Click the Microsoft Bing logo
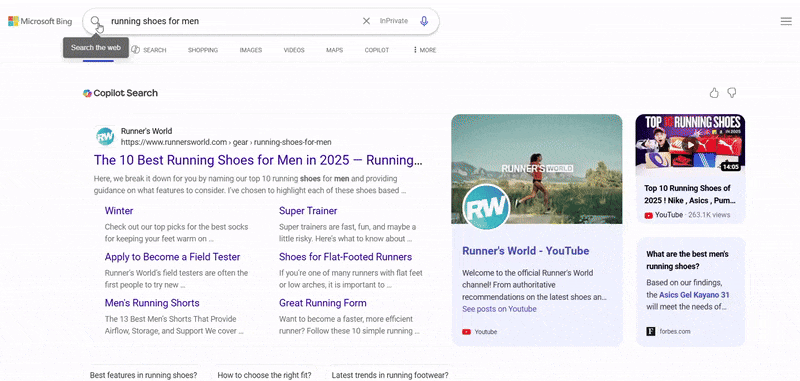 (x=40, y=21)
